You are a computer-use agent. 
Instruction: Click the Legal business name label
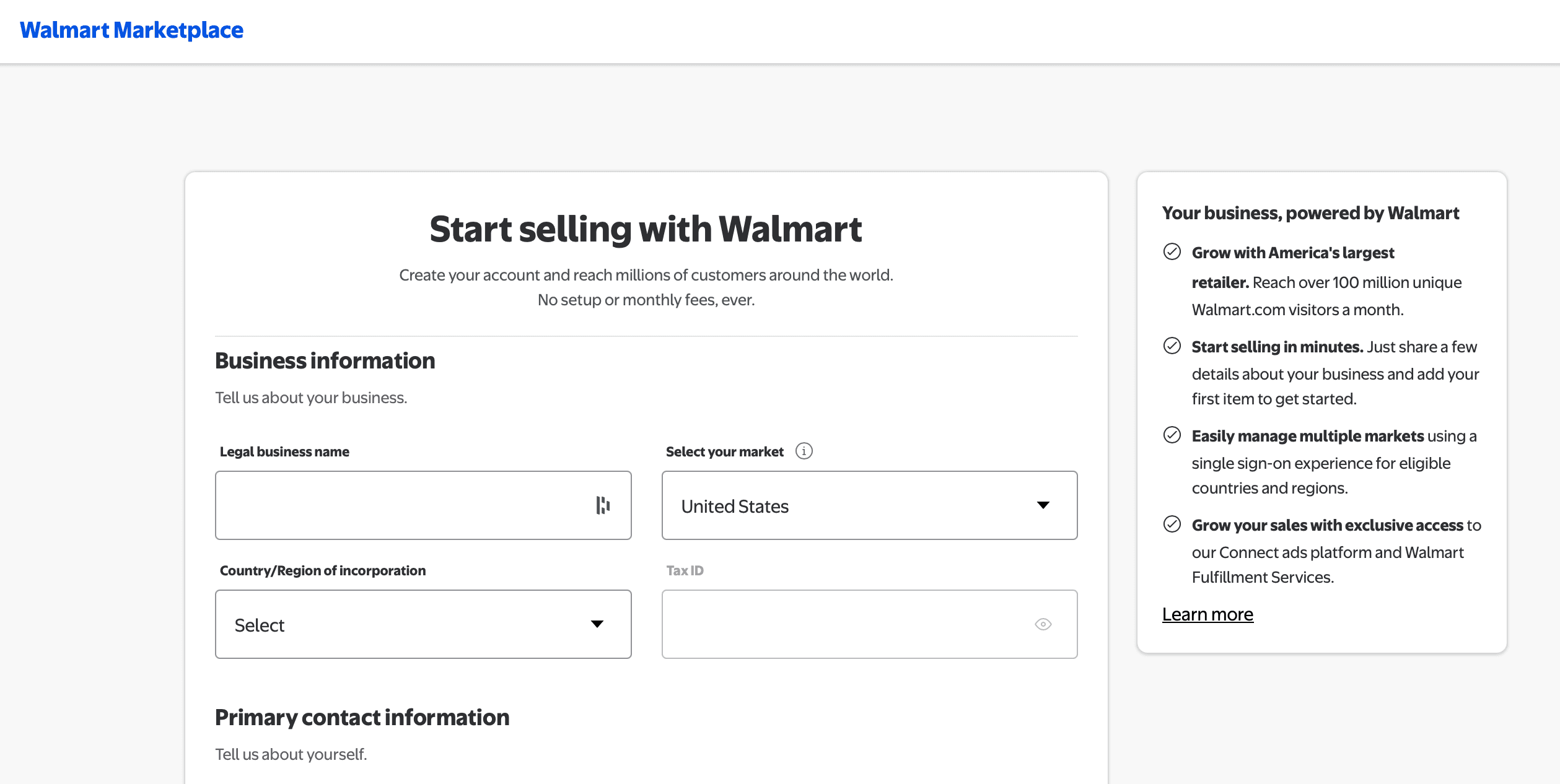[284, 451]
